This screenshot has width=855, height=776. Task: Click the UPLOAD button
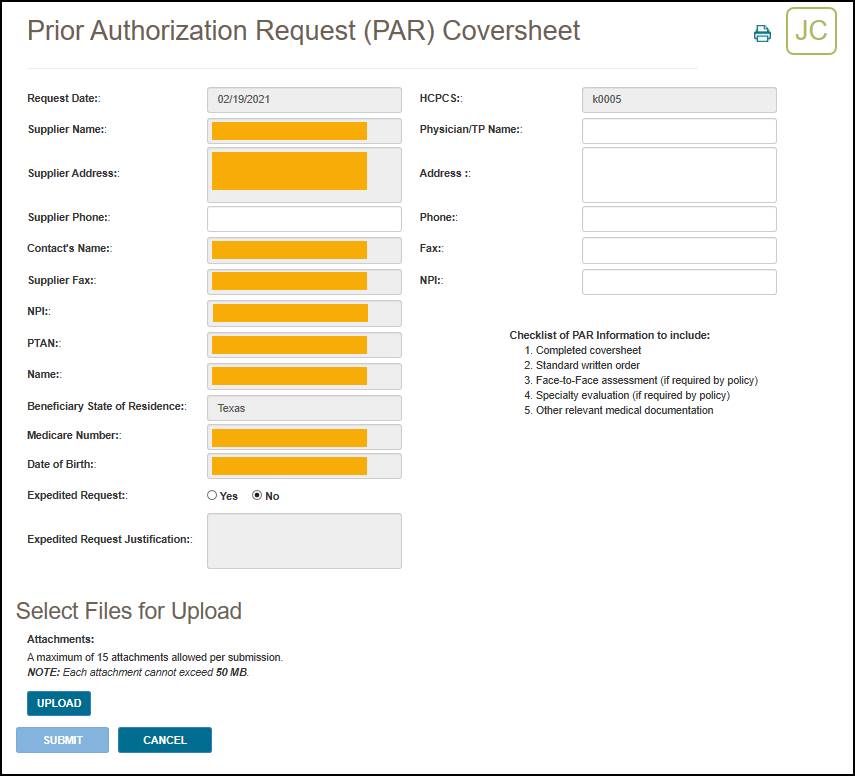pyautogui.click(x=58, y=703)
